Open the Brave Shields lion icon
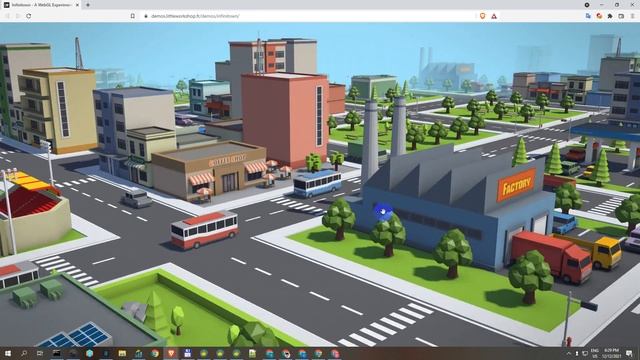Image resolution: width=640 pixels, height=360 pixels. pos(482,16)
